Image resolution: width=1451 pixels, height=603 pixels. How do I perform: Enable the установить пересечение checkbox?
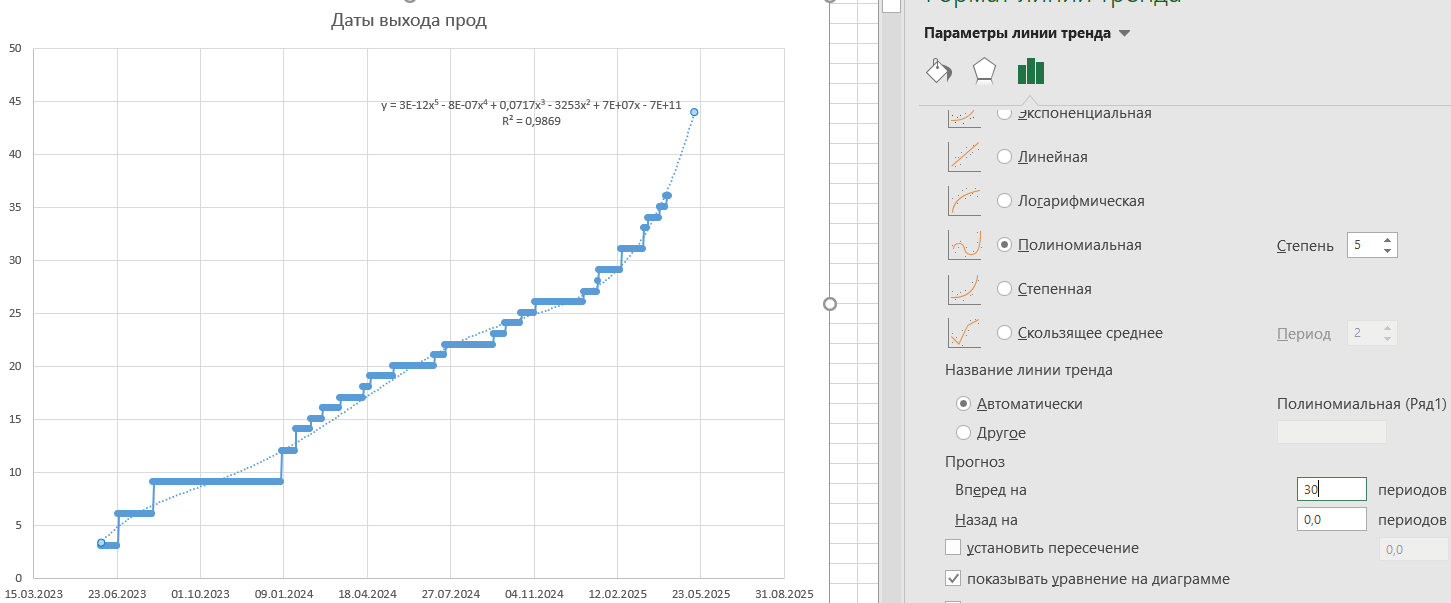pyautogui.click(x=953, y=548)
